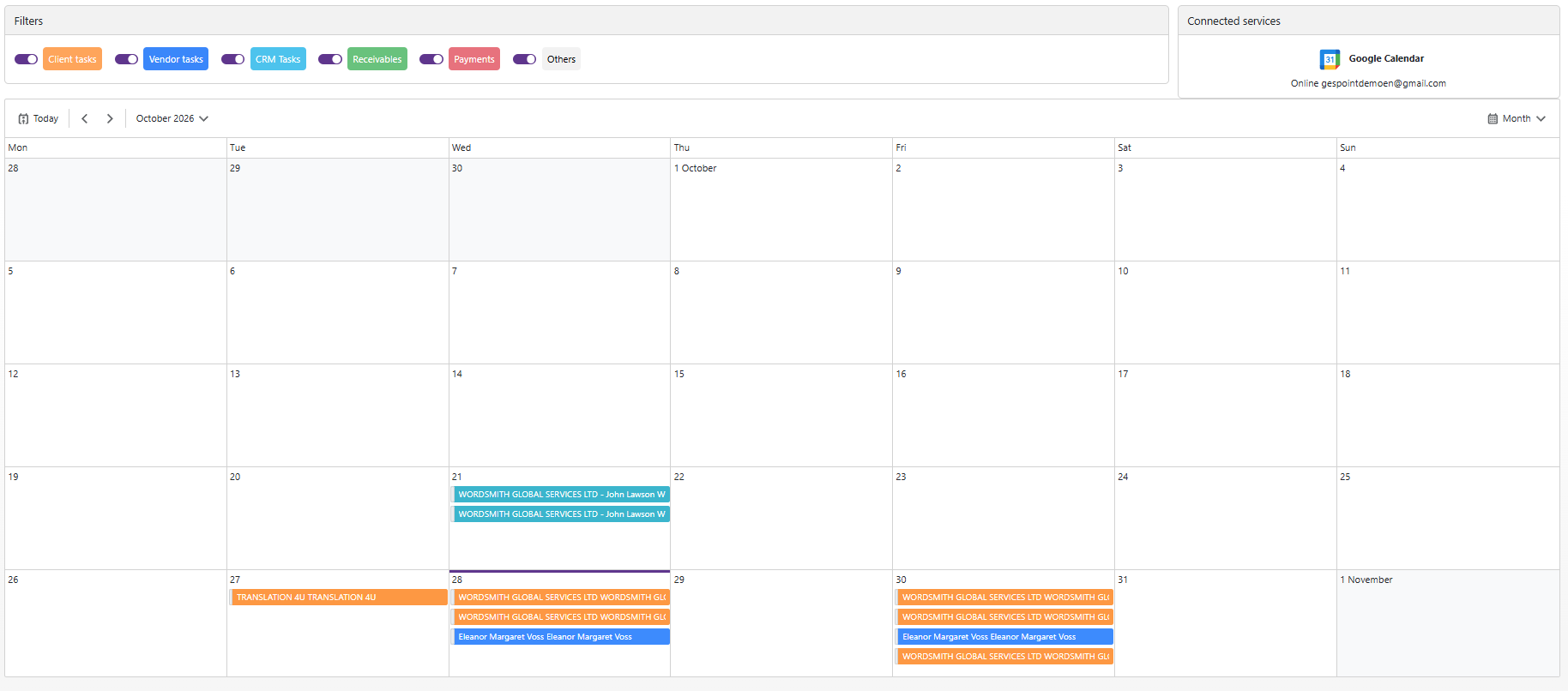Viewport: 1568px width, 691px height.
Task: Toggle the Vendor tasks filter switch
Action: coord(126,59)
